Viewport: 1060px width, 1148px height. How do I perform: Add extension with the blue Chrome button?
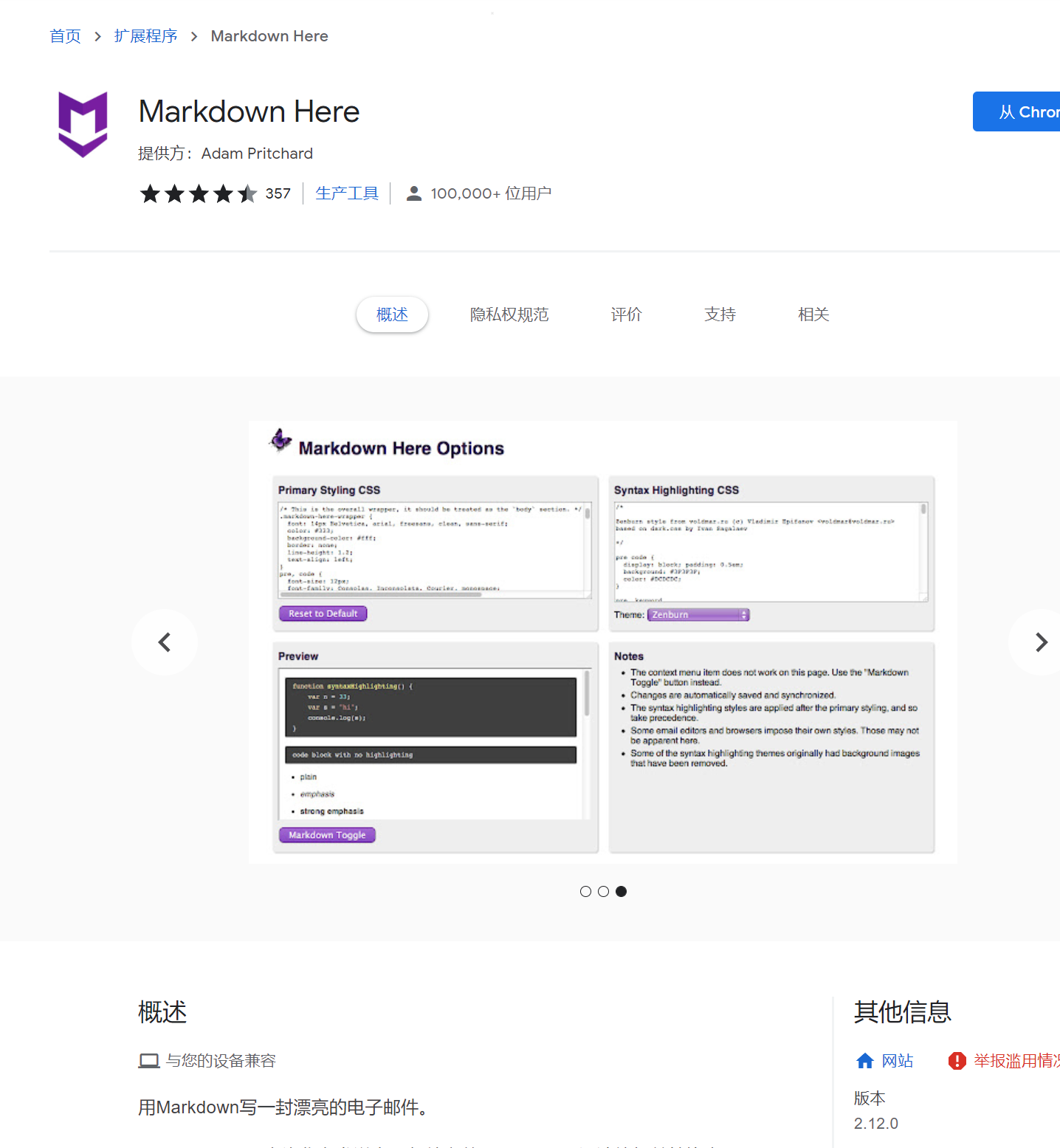click(x=1016, y=111)
